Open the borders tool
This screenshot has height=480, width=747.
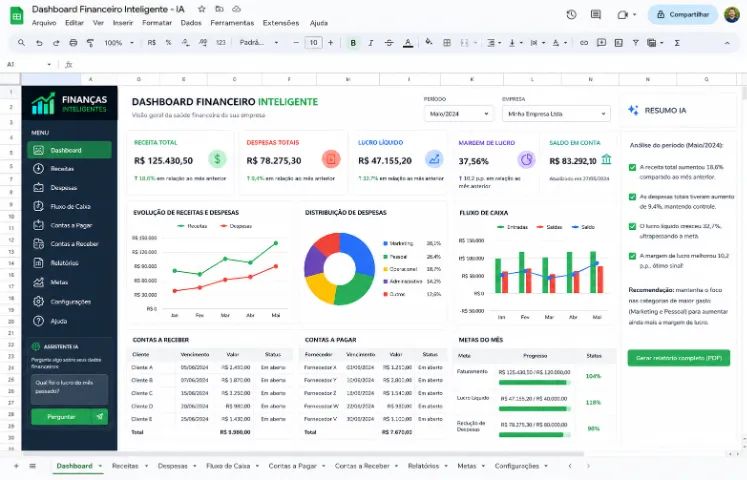pos(447,43)
